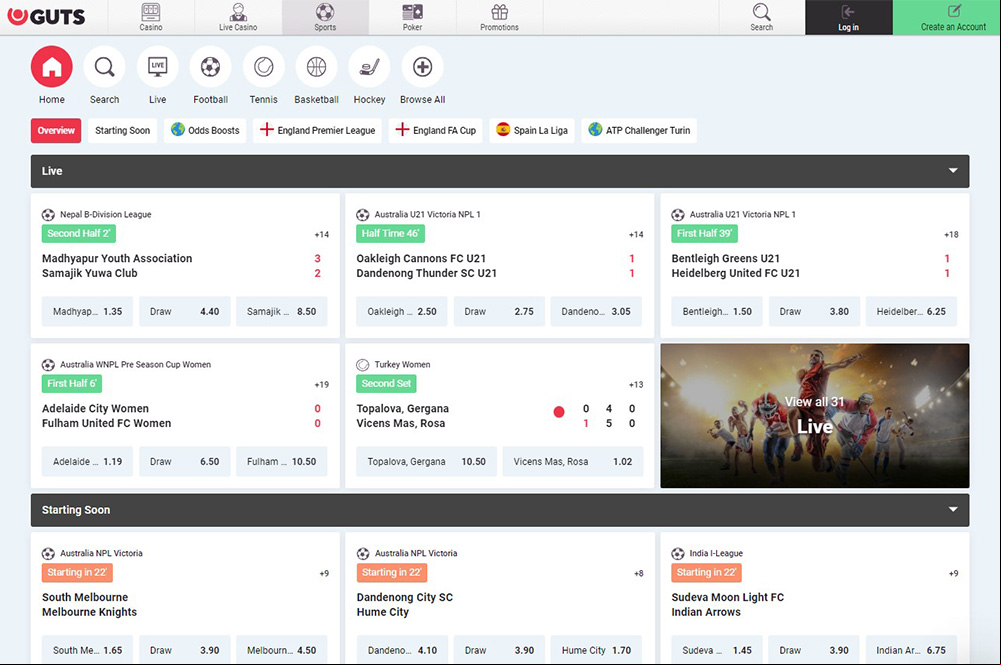This screenshot has width=1001, height=665.
Task: Bet Draw 3.80 in Bentleigh match
Action: [814, 311]
